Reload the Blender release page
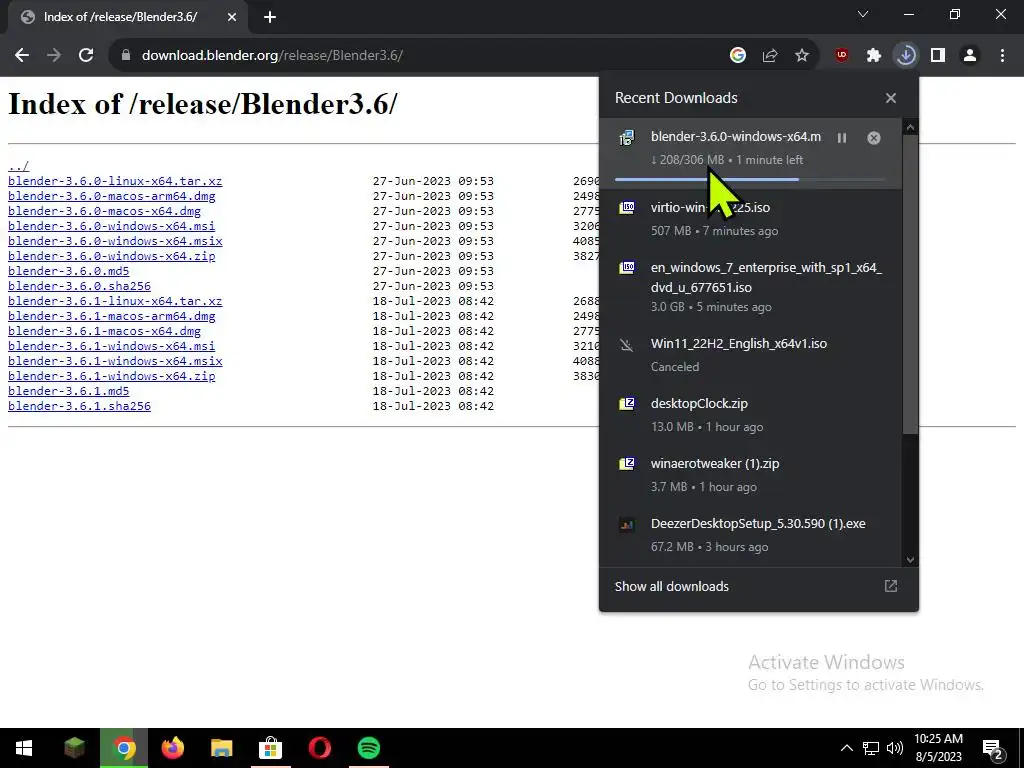The height and width of the screenshot is (768, 1024). [x=86, y=56]
